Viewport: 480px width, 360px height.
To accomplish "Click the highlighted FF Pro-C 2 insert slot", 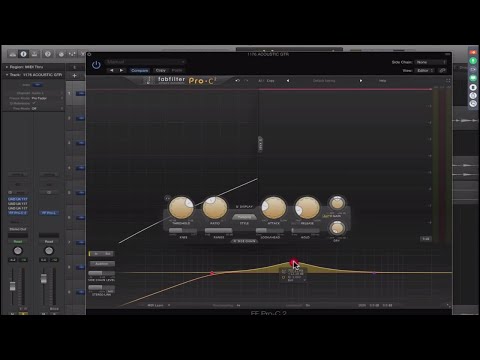I will pyautogui.click(x=18, y=213).
